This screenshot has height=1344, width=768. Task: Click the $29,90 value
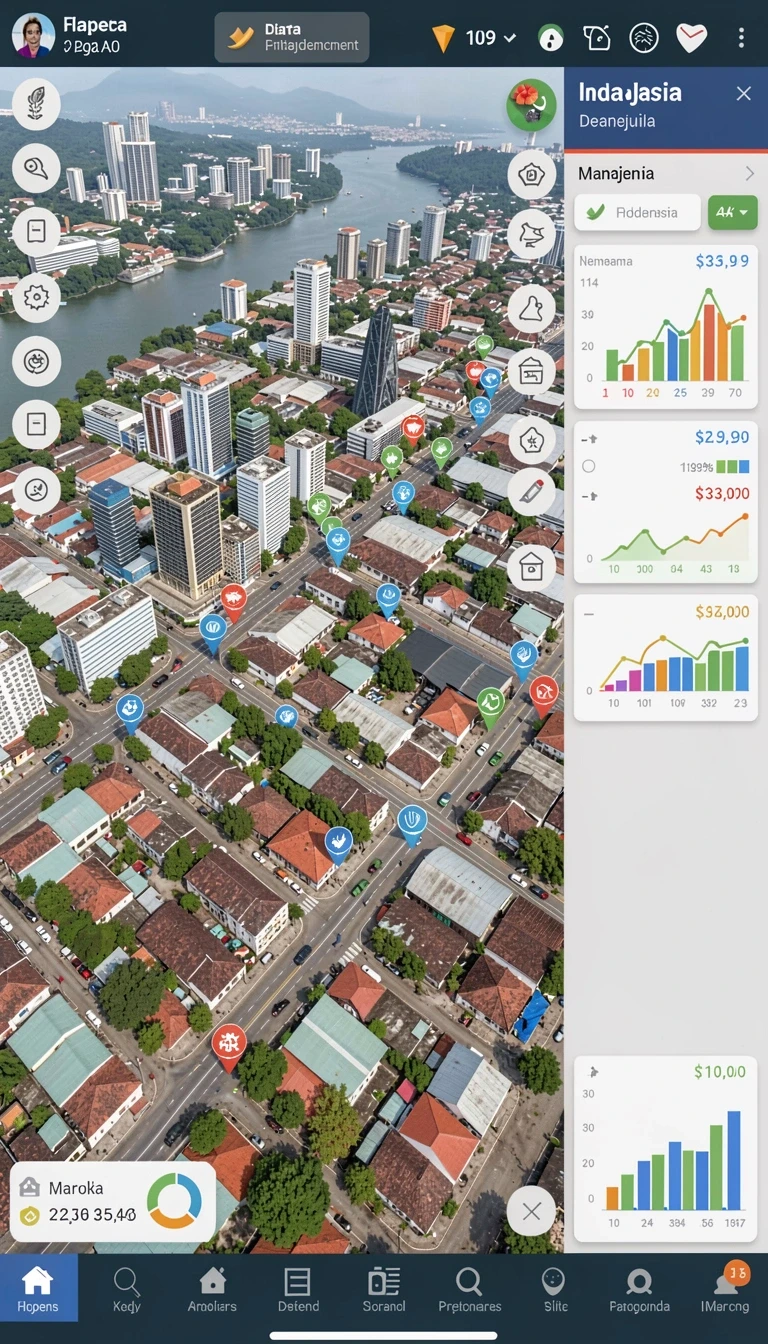[x=722, y=437]
